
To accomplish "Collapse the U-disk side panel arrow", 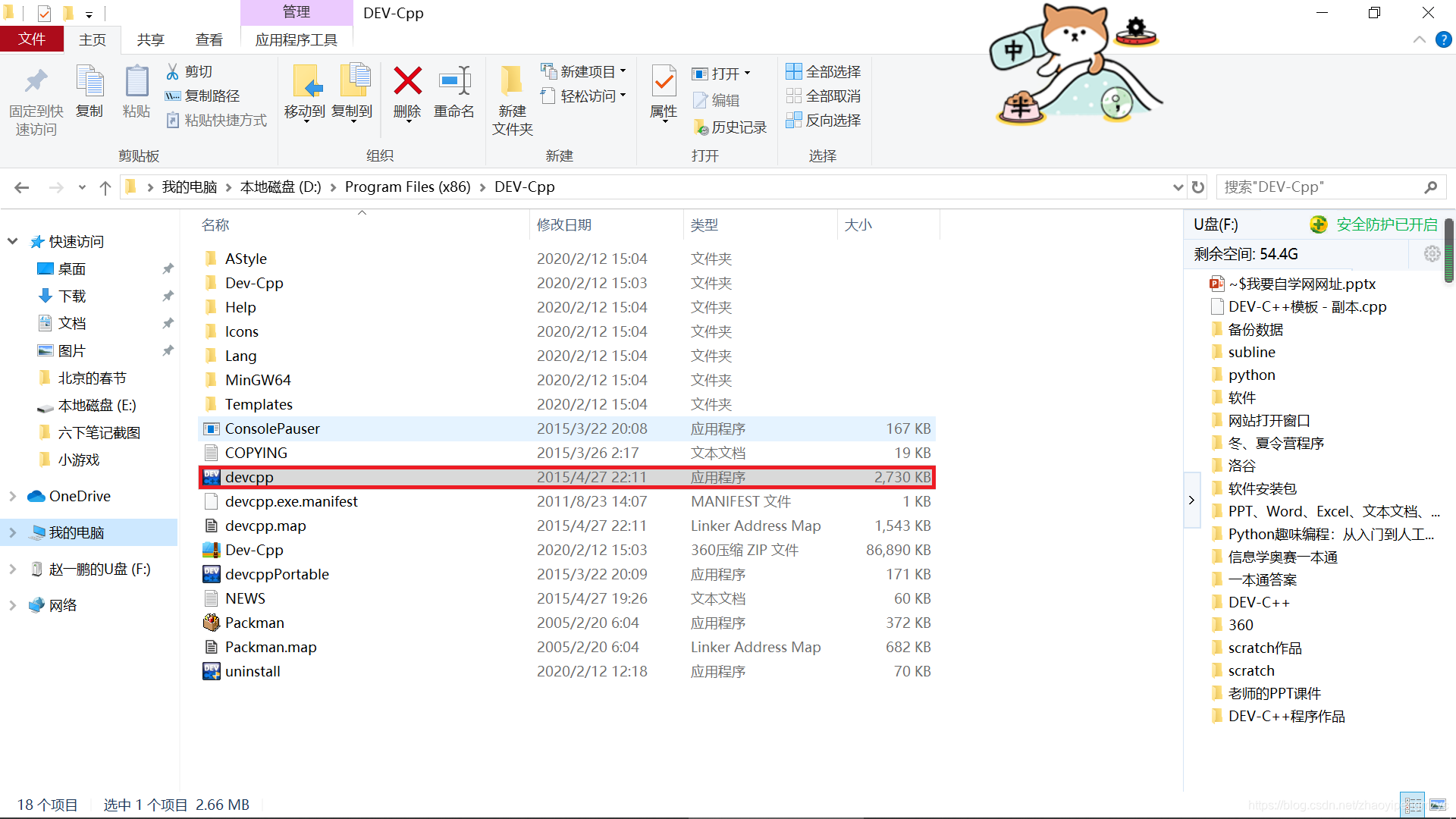I will (1191, 500).
